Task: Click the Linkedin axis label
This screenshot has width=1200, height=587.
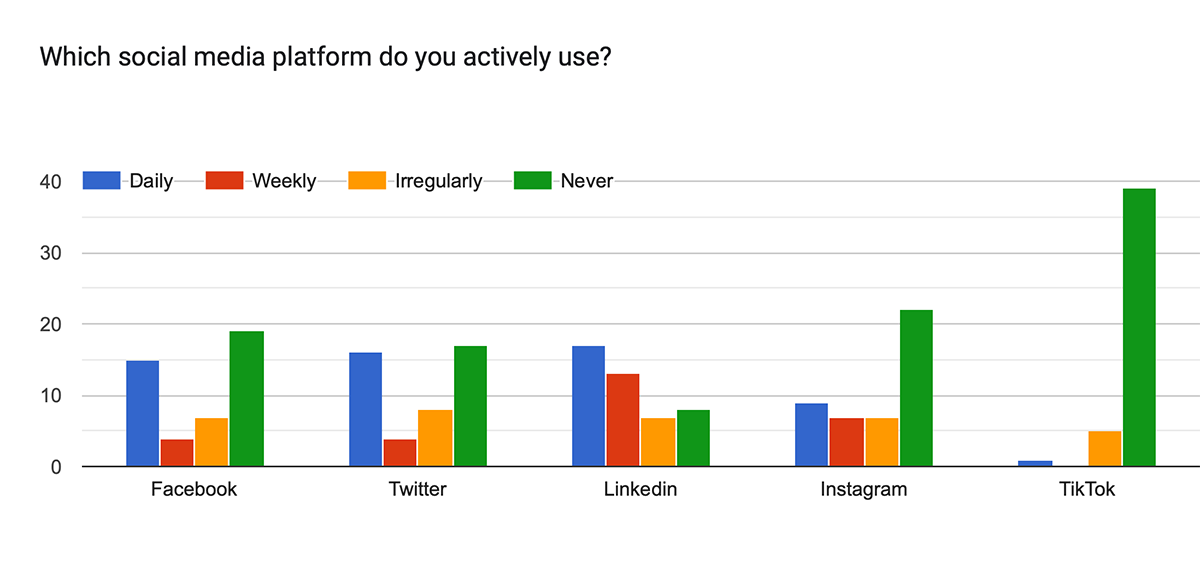Action: click(x=641, y=490)
